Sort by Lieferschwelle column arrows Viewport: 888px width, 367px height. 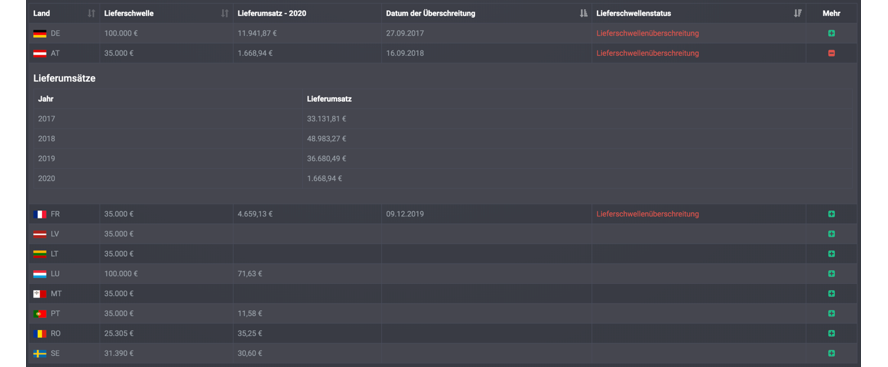coord(225,14)
